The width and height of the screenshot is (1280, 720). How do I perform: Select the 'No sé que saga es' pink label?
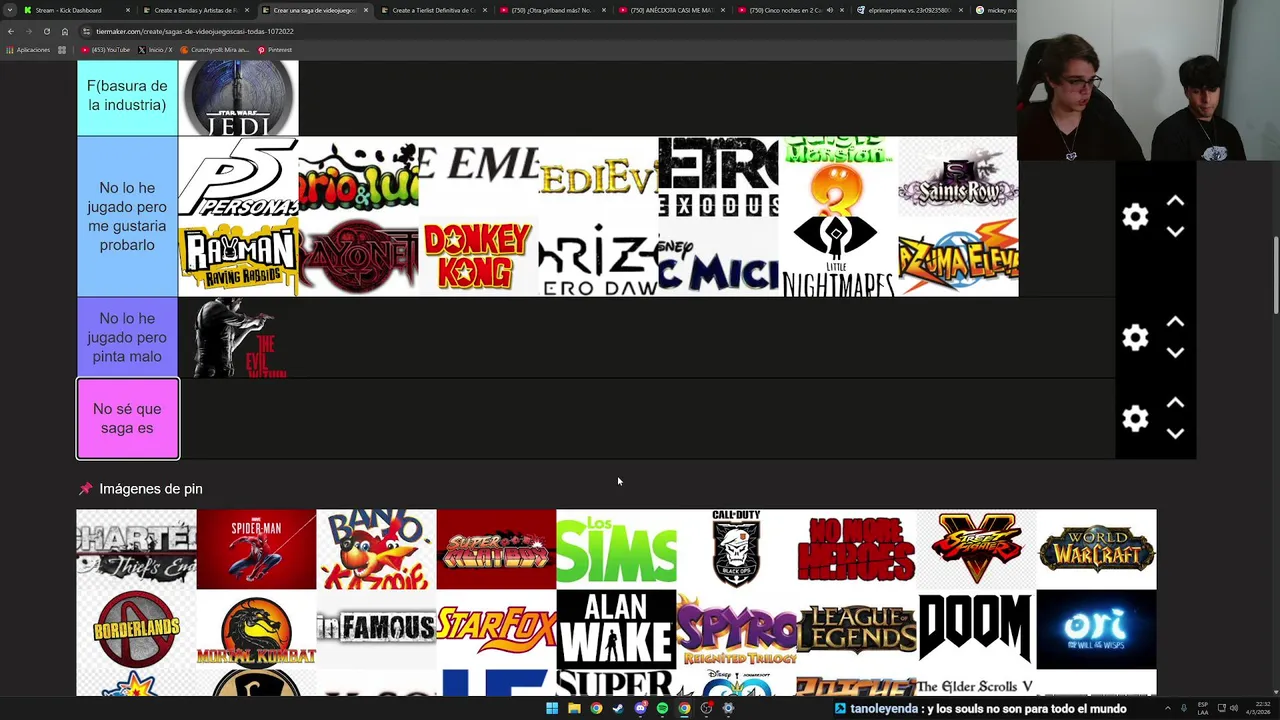(x=127, y=419)
